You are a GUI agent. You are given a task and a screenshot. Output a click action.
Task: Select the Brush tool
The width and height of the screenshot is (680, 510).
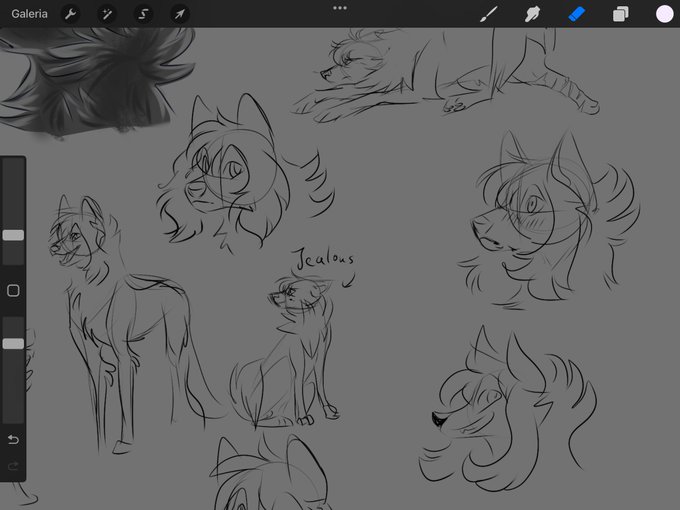[489, 14]
